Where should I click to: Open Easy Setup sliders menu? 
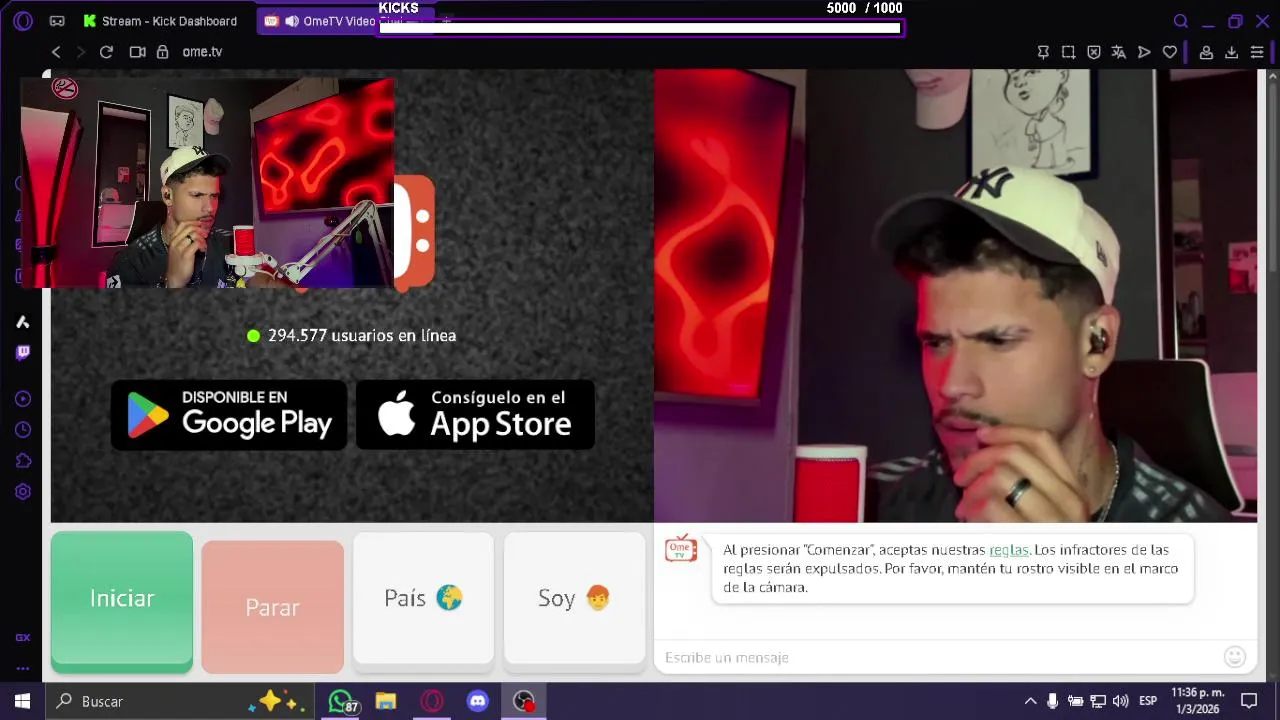[x=1257, y=52]
